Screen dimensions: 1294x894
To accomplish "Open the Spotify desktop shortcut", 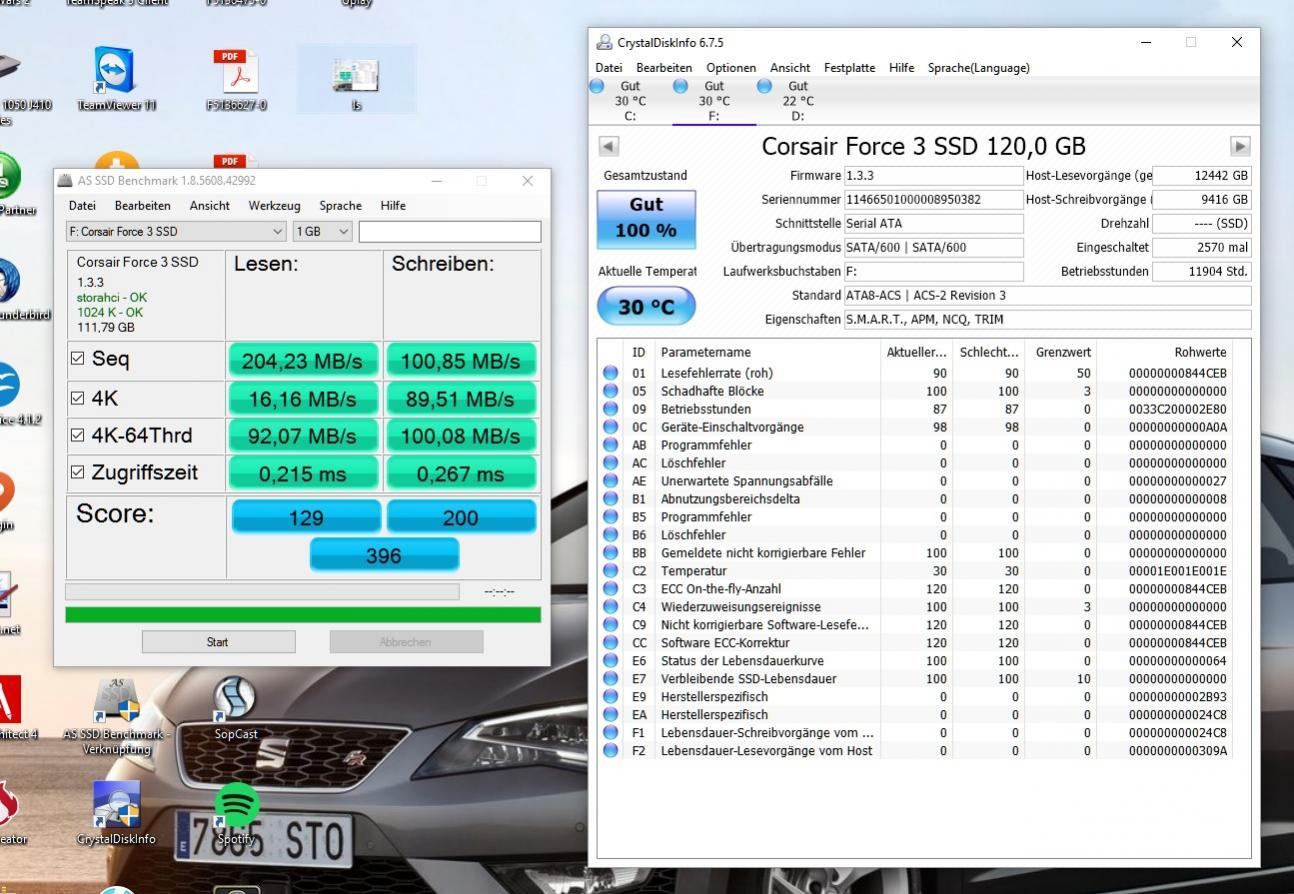I will pyautogui.click(x=236, y=814).
